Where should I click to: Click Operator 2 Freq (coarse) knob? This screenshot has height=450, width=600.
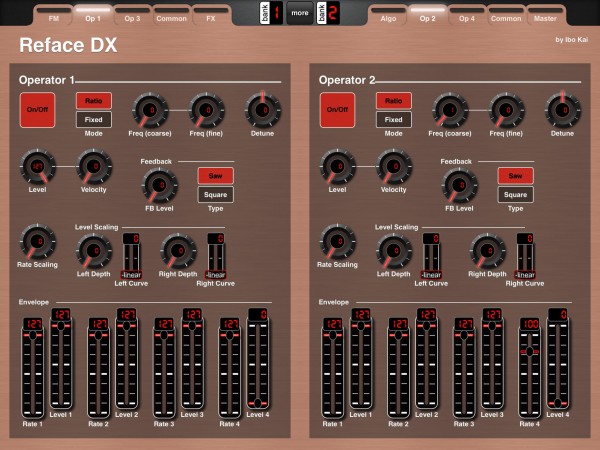click(450, 110)
